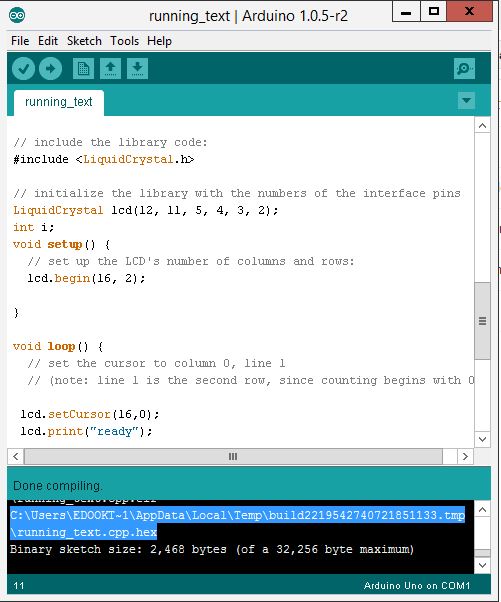Viewport: 501px width, 602px height.
Task: Click the 'Done compiling.' status message
Action: pos(58,486)
